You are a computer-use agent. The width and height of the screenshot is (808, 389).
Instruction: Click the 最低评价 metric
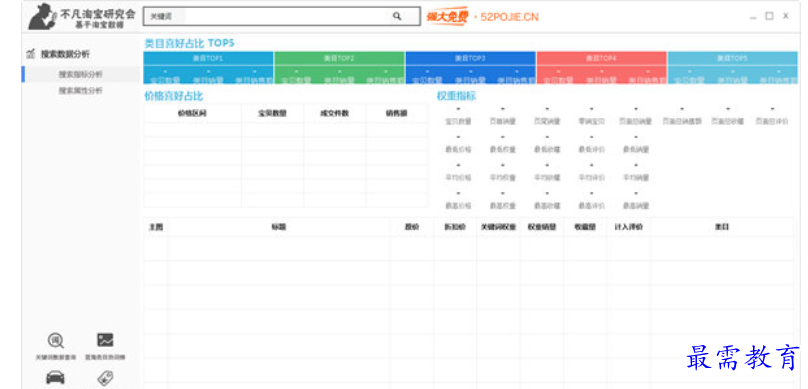tap(592, 149)
